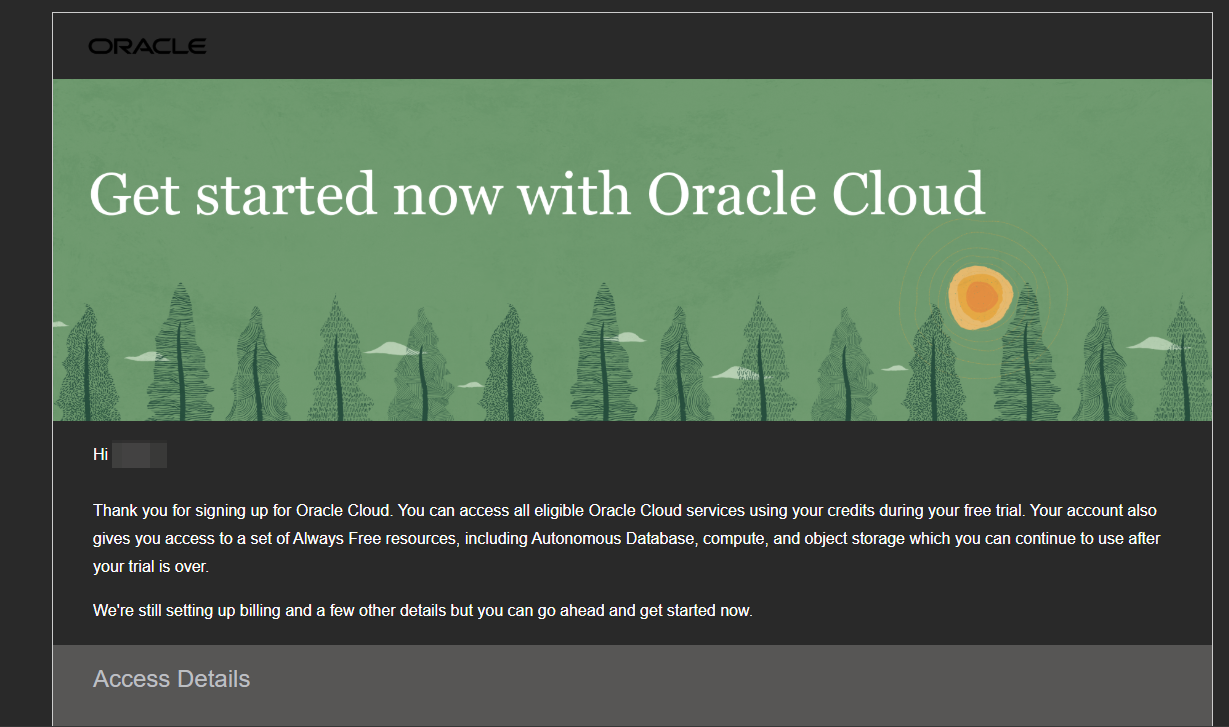
Task: Click the "Access Details" section heading
Action: pos(171,679)
